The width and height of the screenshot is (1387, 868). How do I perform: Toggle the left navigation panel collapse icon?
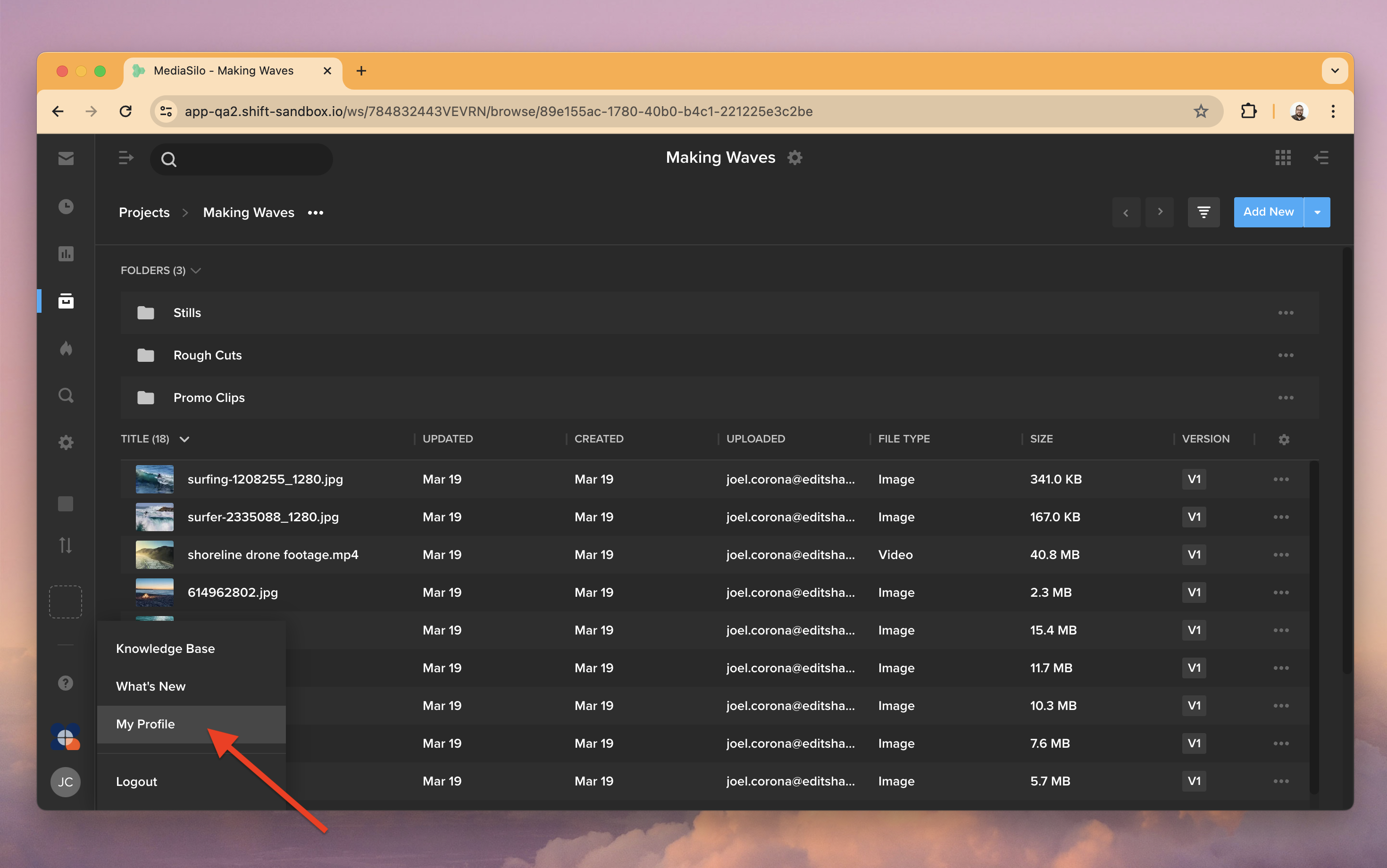125,158
